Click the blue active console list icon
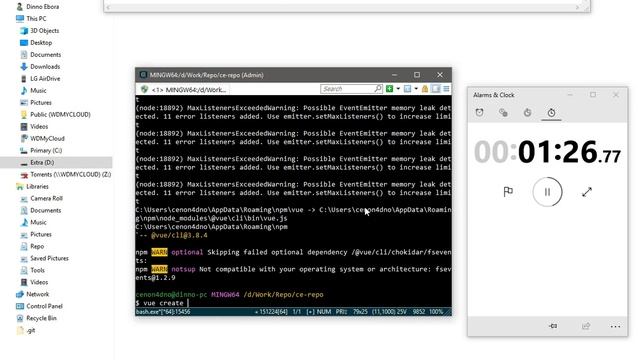Screen dimensions: 640x360 [x=407, y=89]
